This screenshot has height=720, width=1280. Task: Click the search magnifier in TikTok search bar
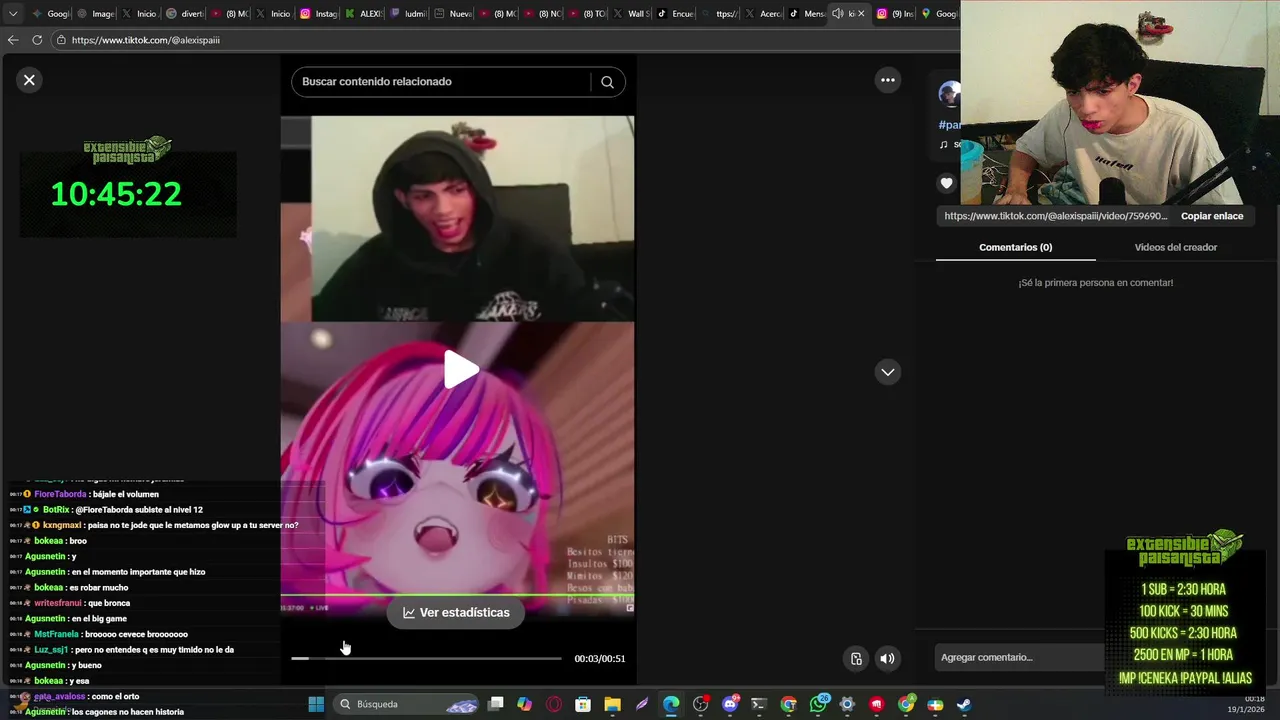coord(607,82)
